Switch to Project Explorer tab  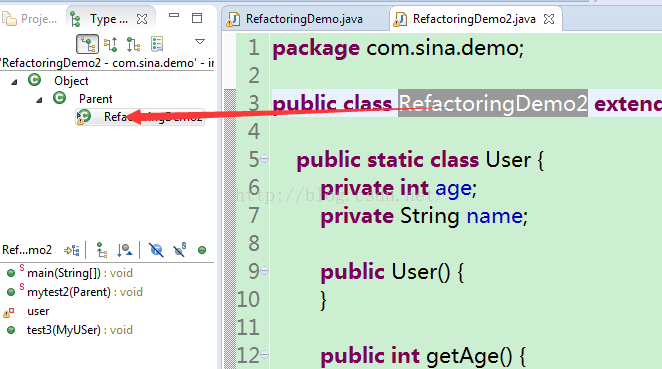pyautogui.click(x=30, y=19)
